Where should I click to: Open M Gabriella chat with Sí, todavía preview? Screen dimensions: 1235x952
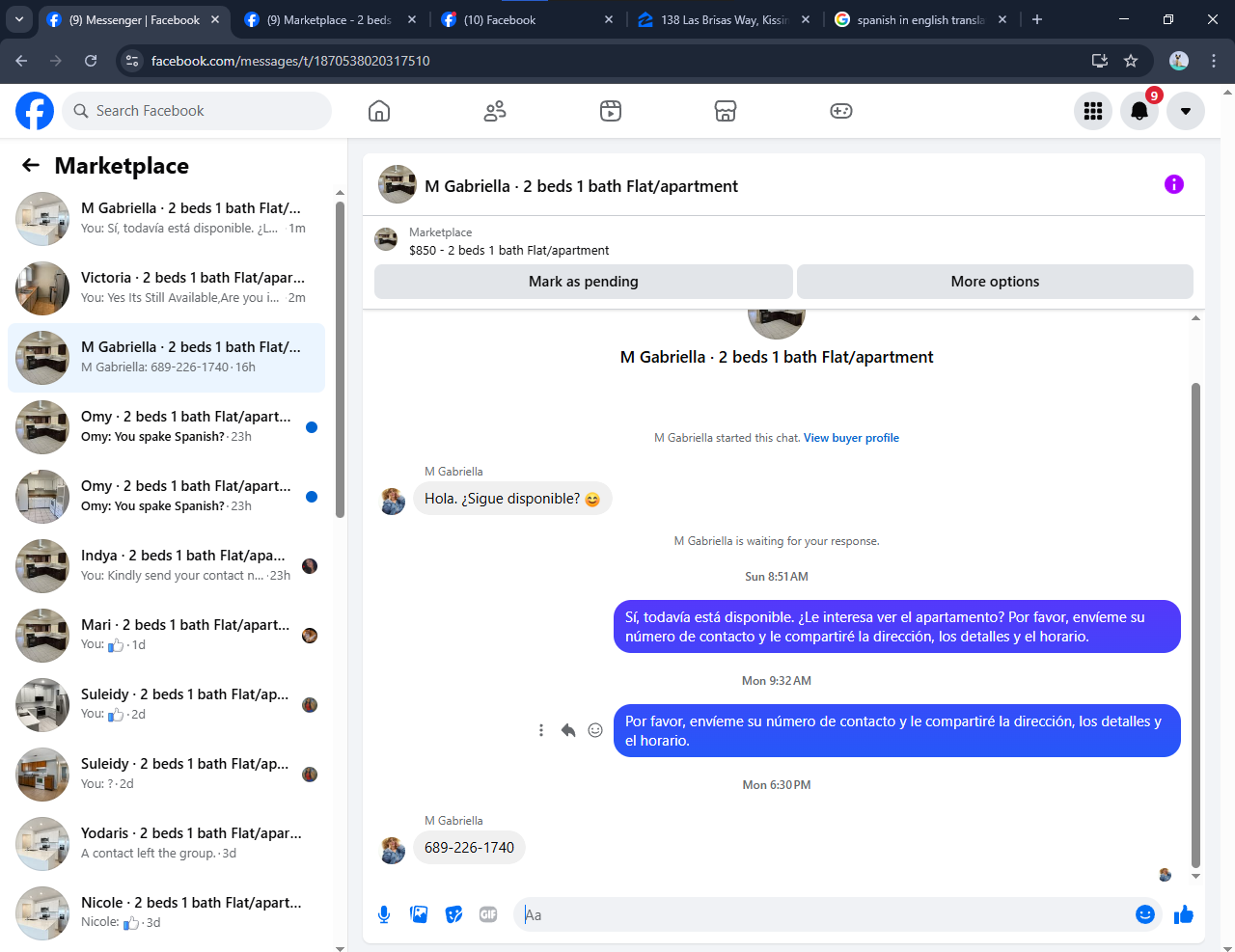166,219
